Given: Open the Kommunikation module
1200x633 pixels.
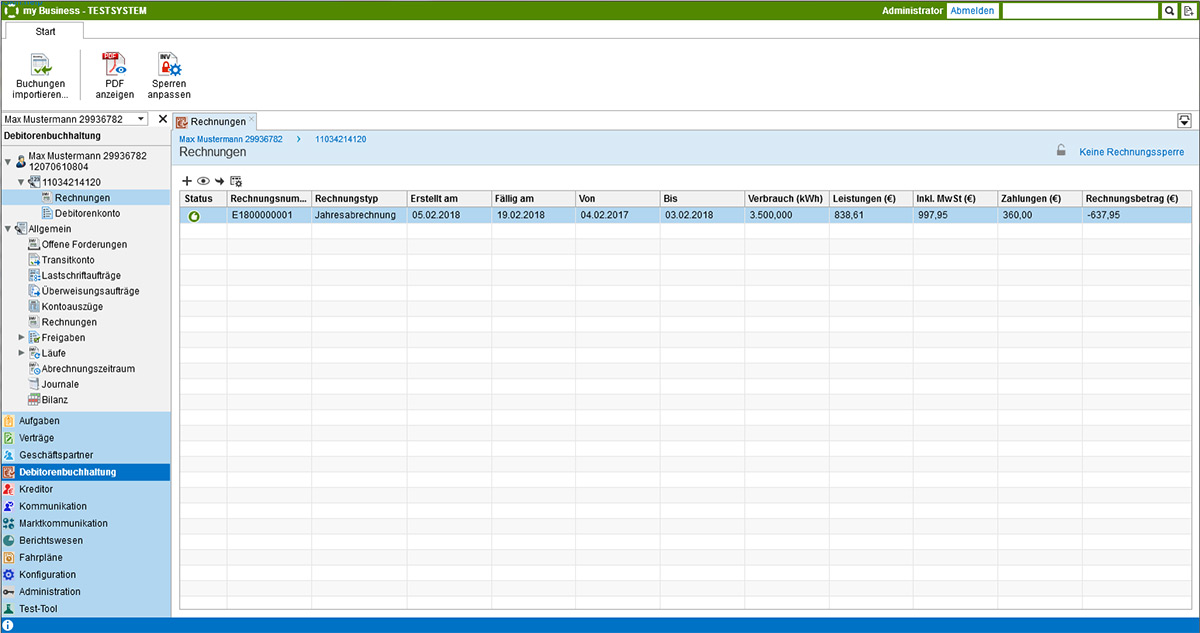Looking at the screenshot, I should (85, 506).
